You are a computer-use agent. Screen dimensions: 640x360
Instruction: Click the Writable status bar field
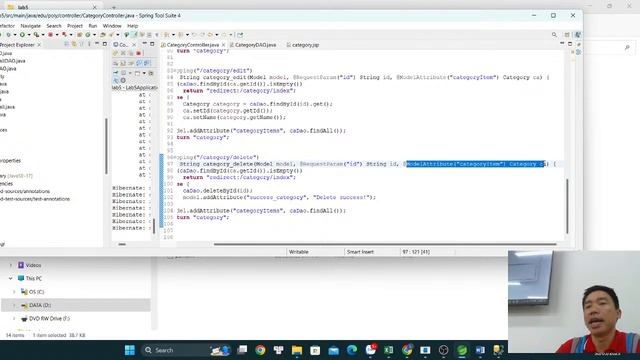coord(298,252)
